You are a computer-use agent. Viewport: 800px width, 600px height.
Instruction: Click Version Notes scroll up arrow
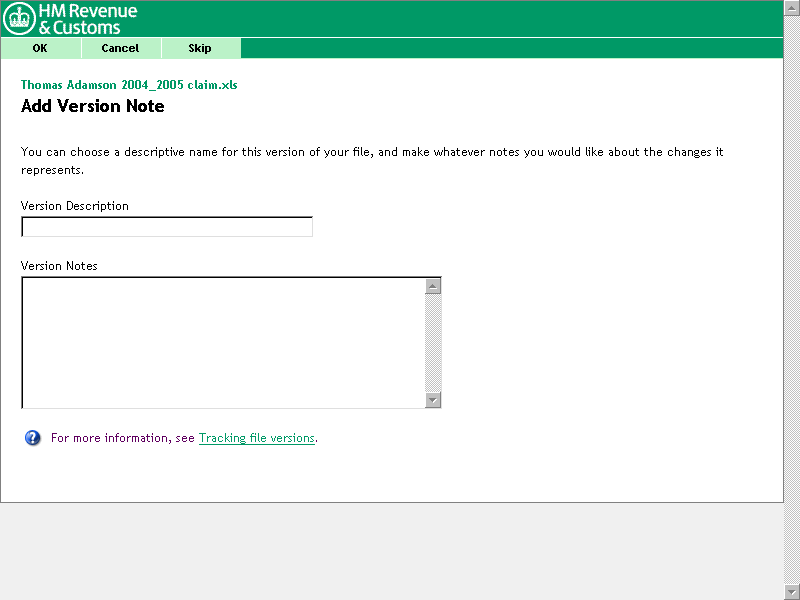tap(433, 286)
